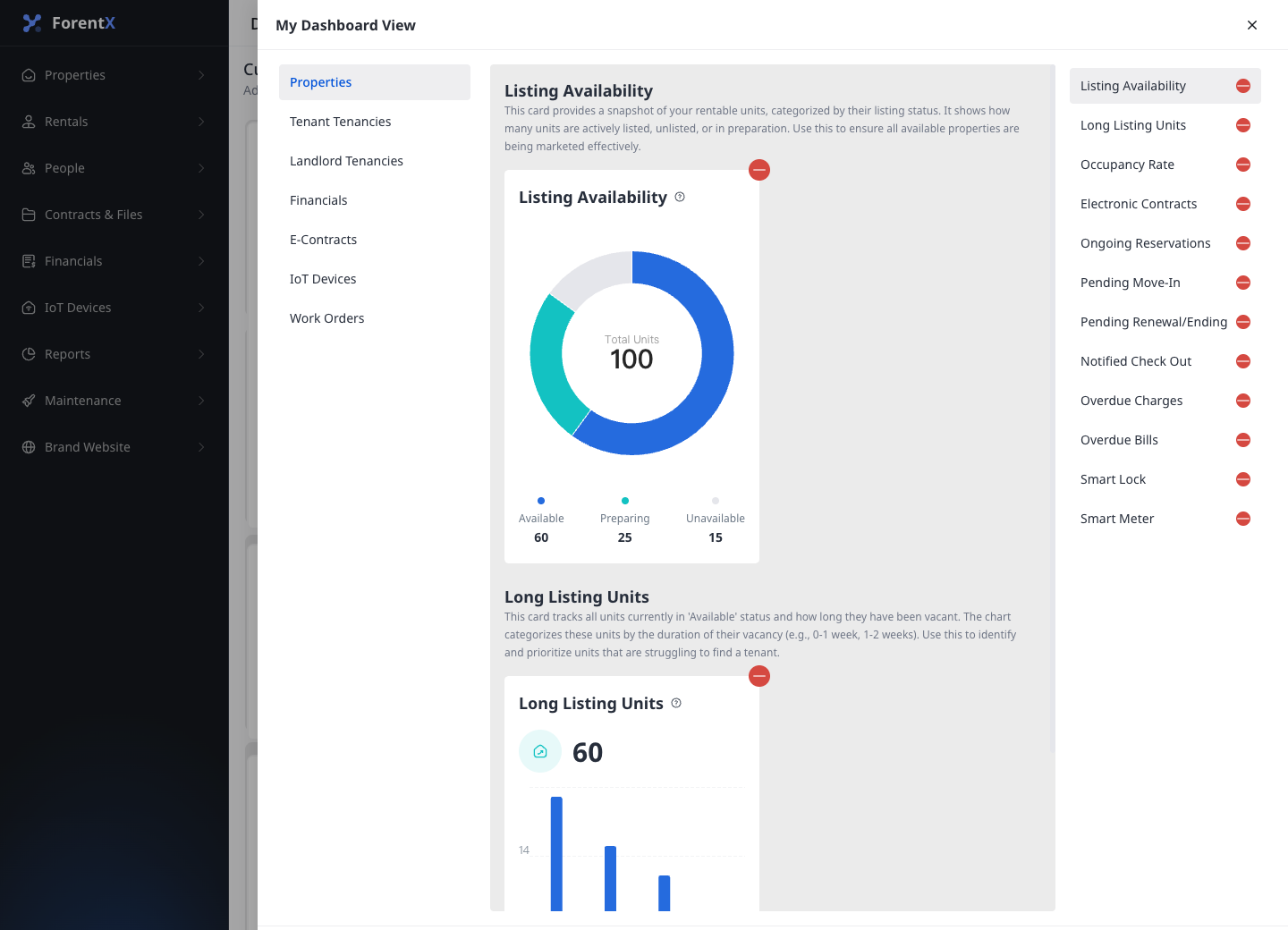The height and width of the screenshot is (930, 1288).
Task: Click the IoT Devices sidebar icon
Action: (x=29, y=308)
